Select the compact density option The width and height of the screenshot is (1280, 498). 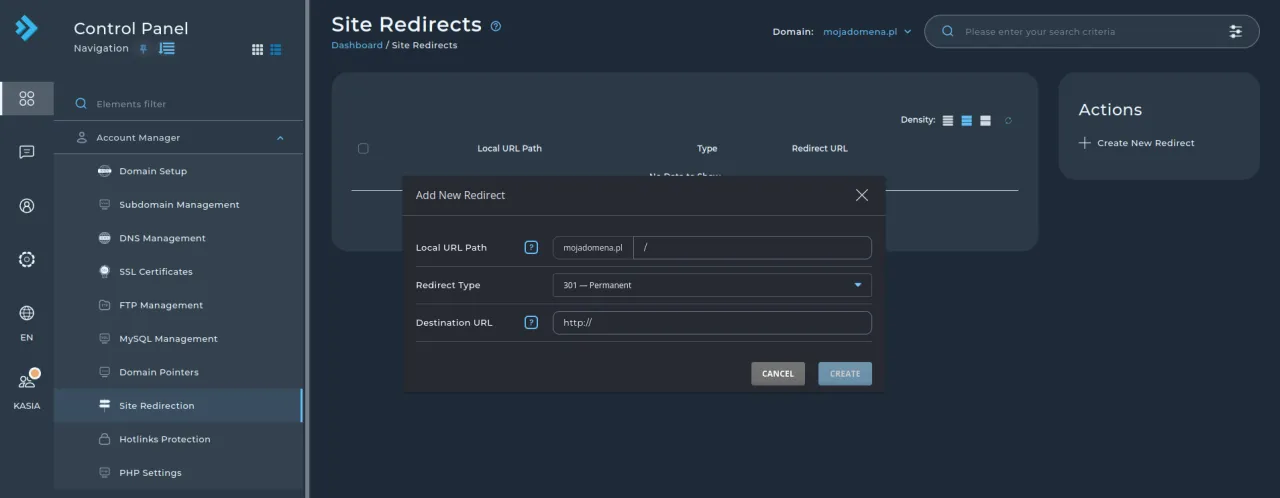coord(948,121)
